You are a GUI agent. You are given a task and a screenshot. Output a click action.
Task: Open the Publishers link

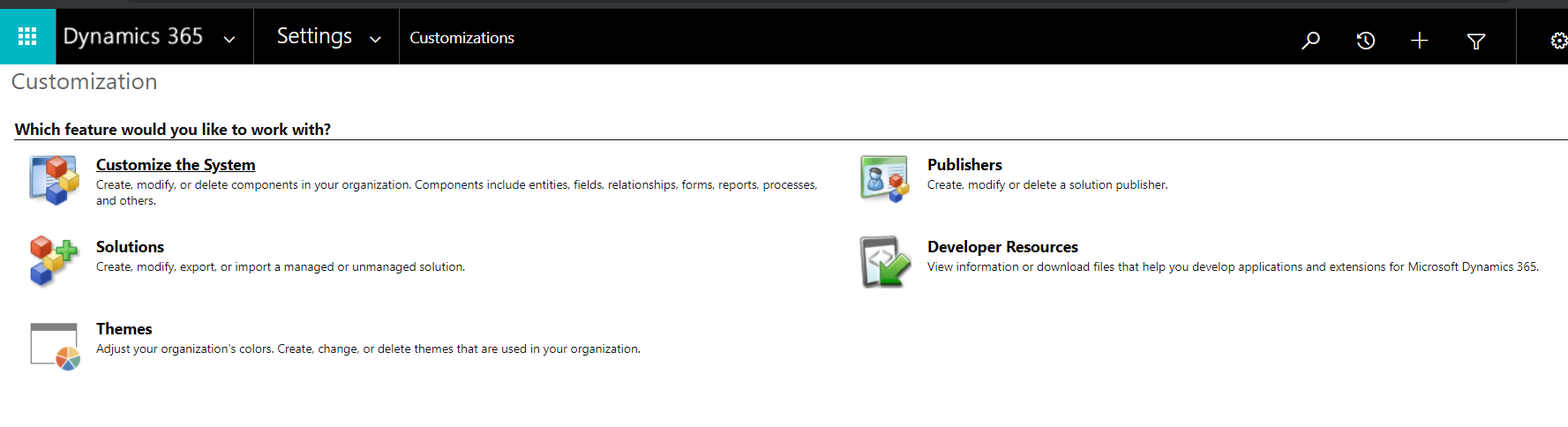[x=964, y=165]
